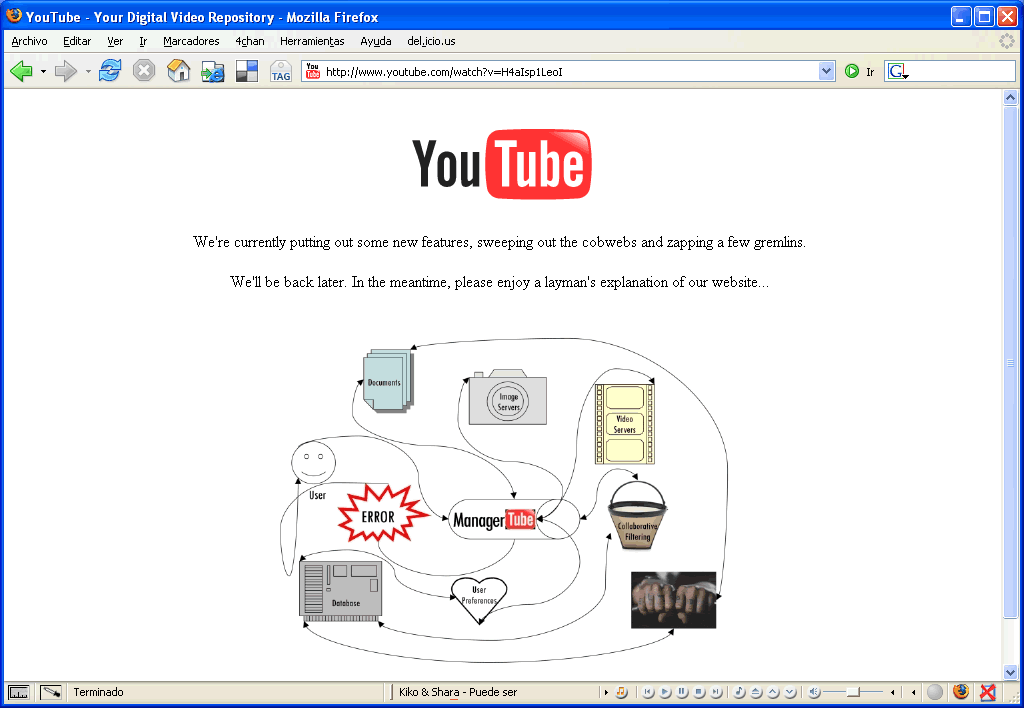Click the single music note button
Viewport: 1024px width, 708px height.
(739, 692)
